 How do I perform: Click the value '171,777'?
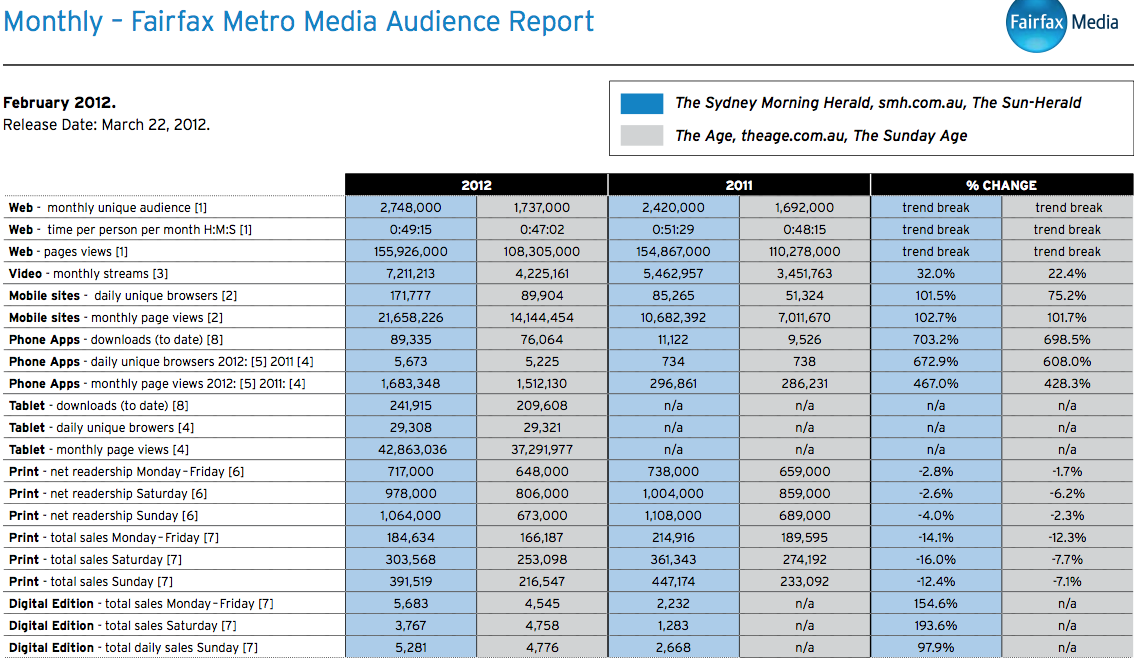(411, 296)
